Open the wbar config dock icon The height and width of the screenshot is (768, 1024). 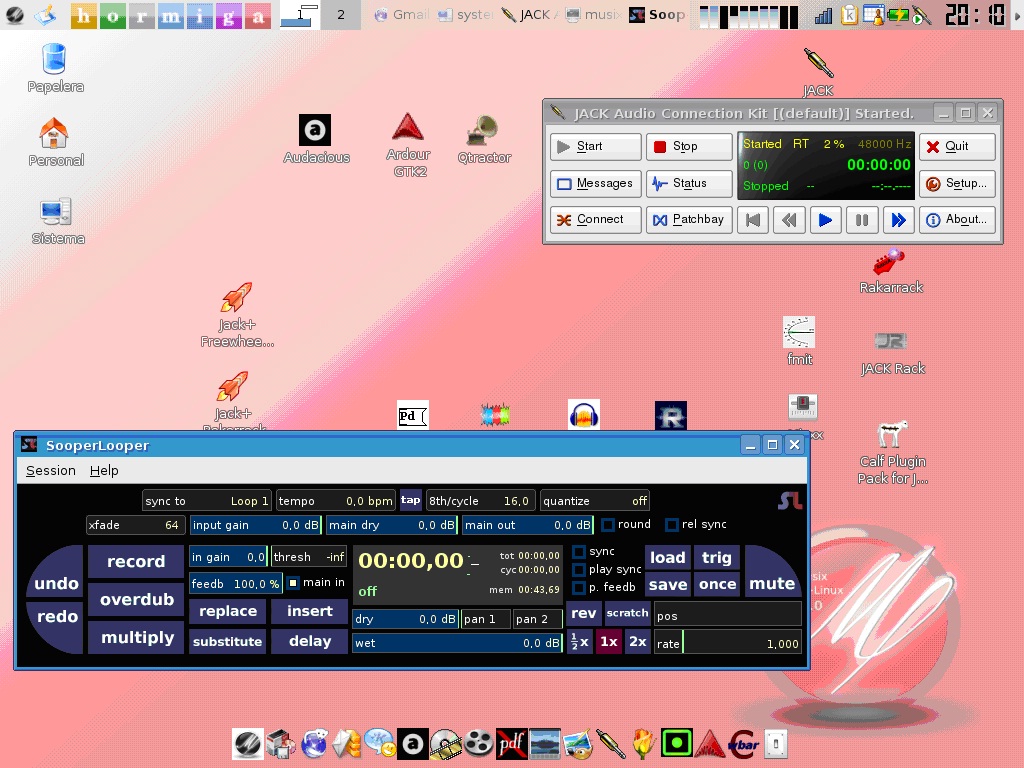(743, 744)
